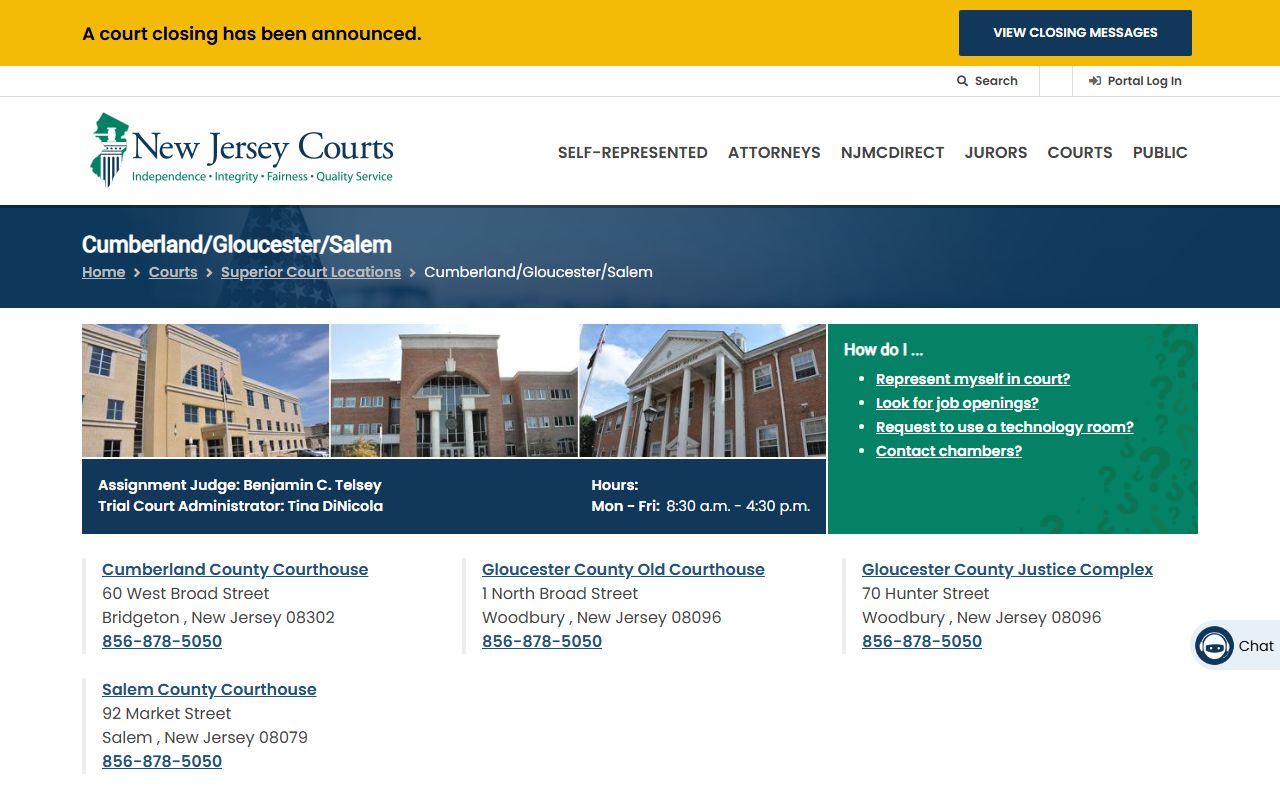Click the Search magnifier icon

click(x=962, y=81)
